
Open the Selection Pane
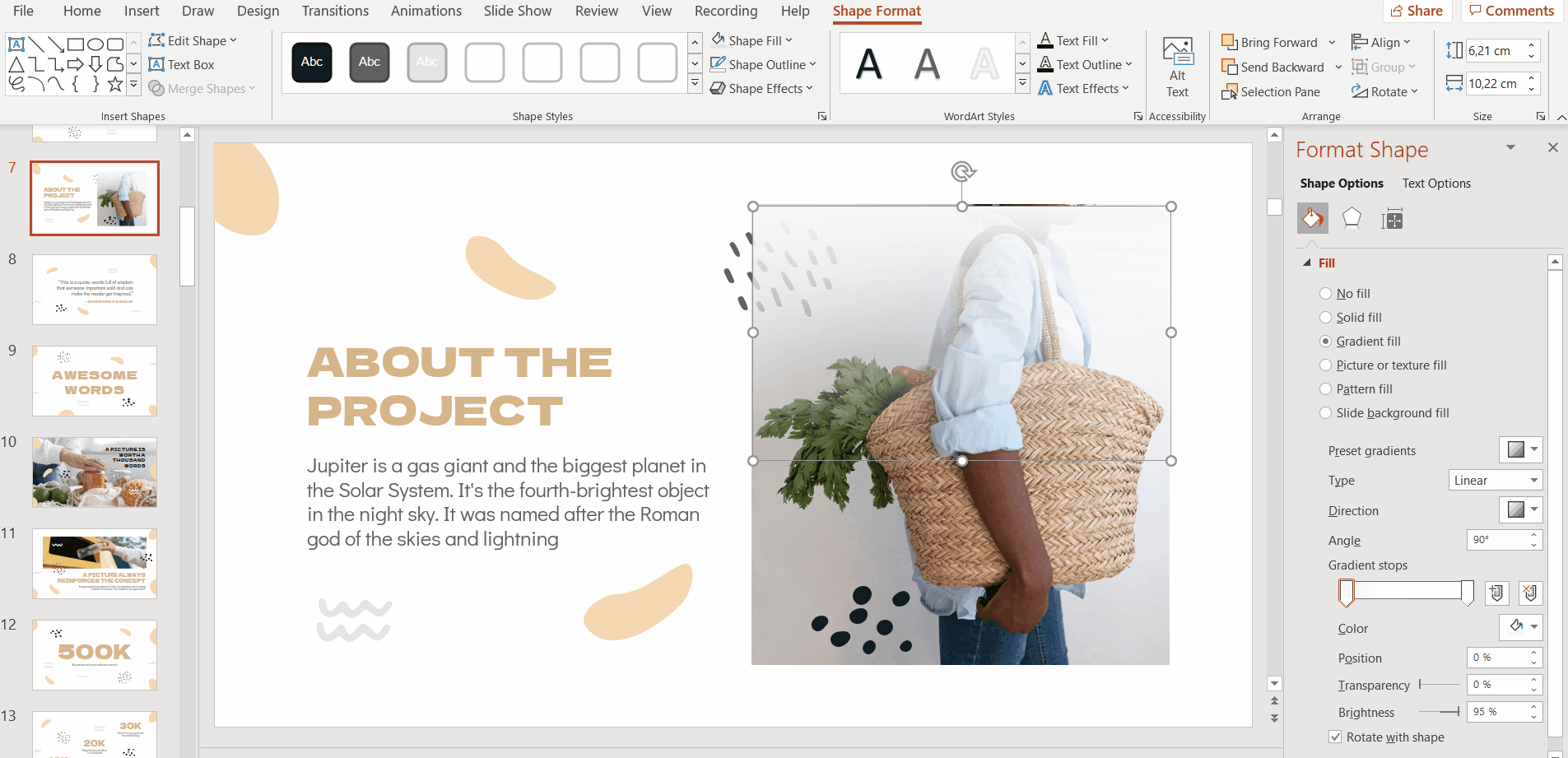point(1271,91)
